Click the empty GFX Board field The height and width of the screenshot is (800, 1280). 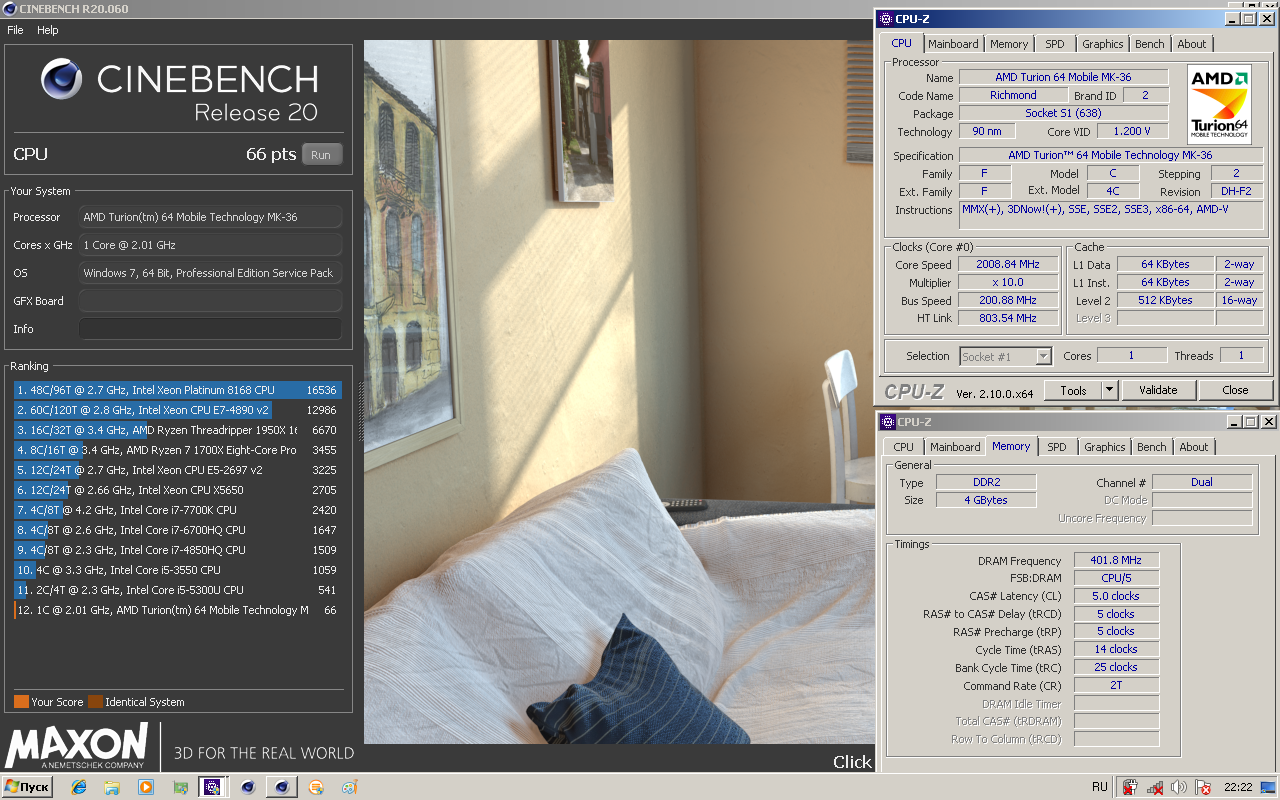pyautogui.click(x=210, y=301)
